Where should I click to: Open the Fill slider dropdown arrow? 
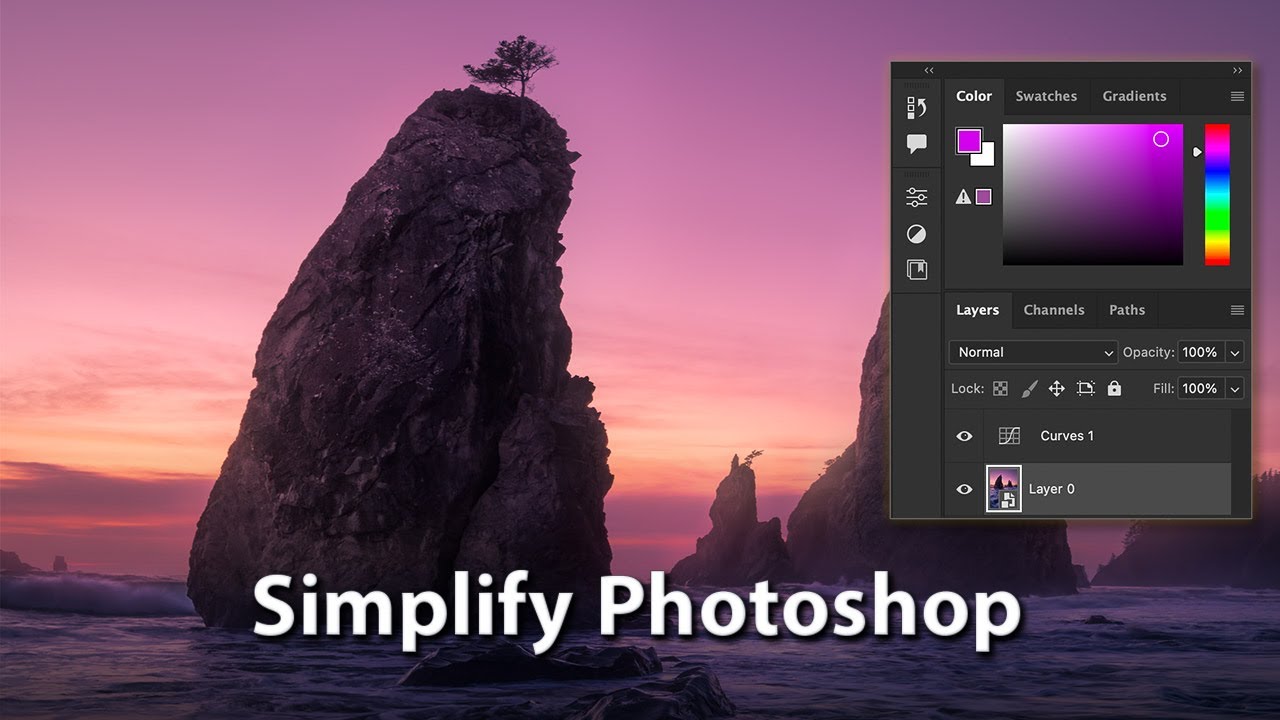(1235, 388)
